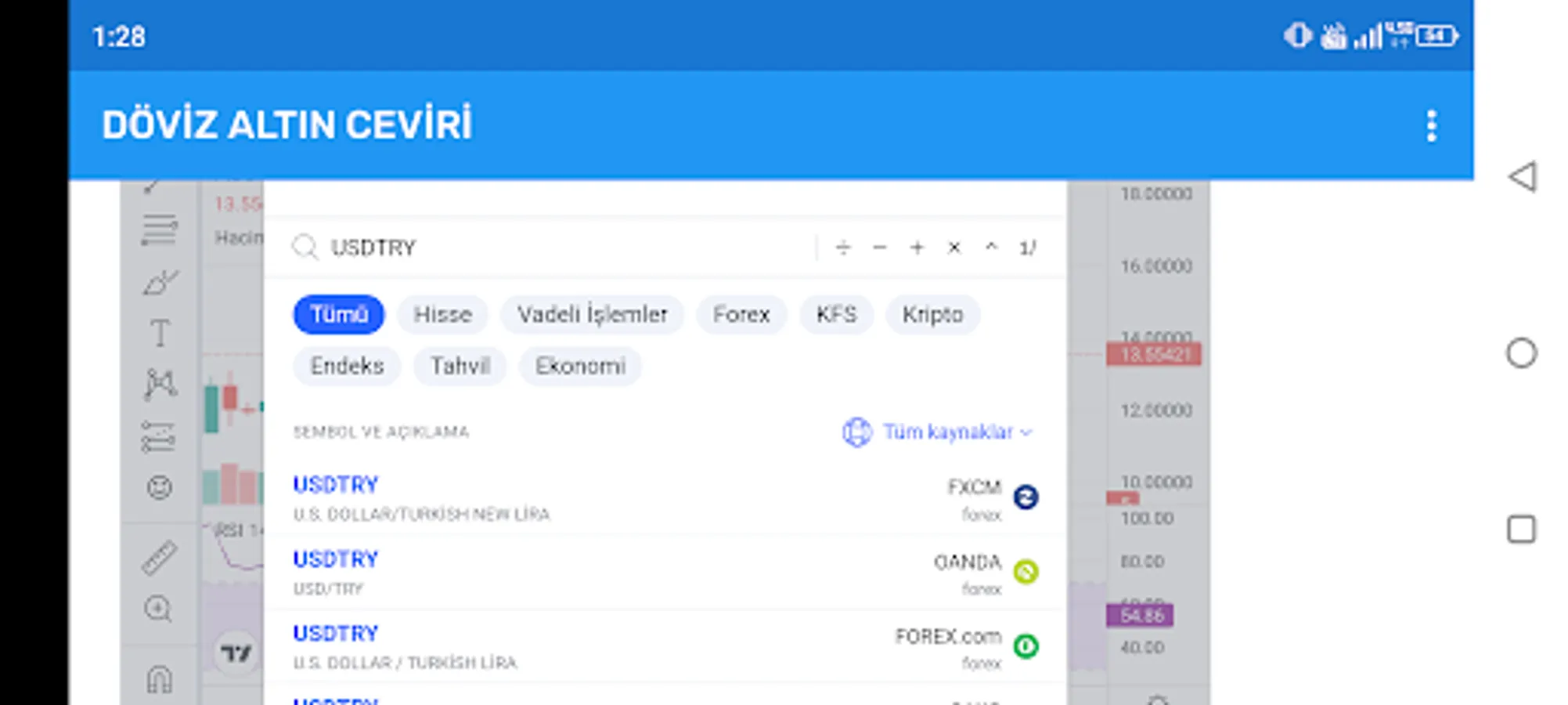Insert the caret power operator
Image resolution: width=1568 pixels, height=705 pixels.
pyautogui.click(x=991, y=248)
